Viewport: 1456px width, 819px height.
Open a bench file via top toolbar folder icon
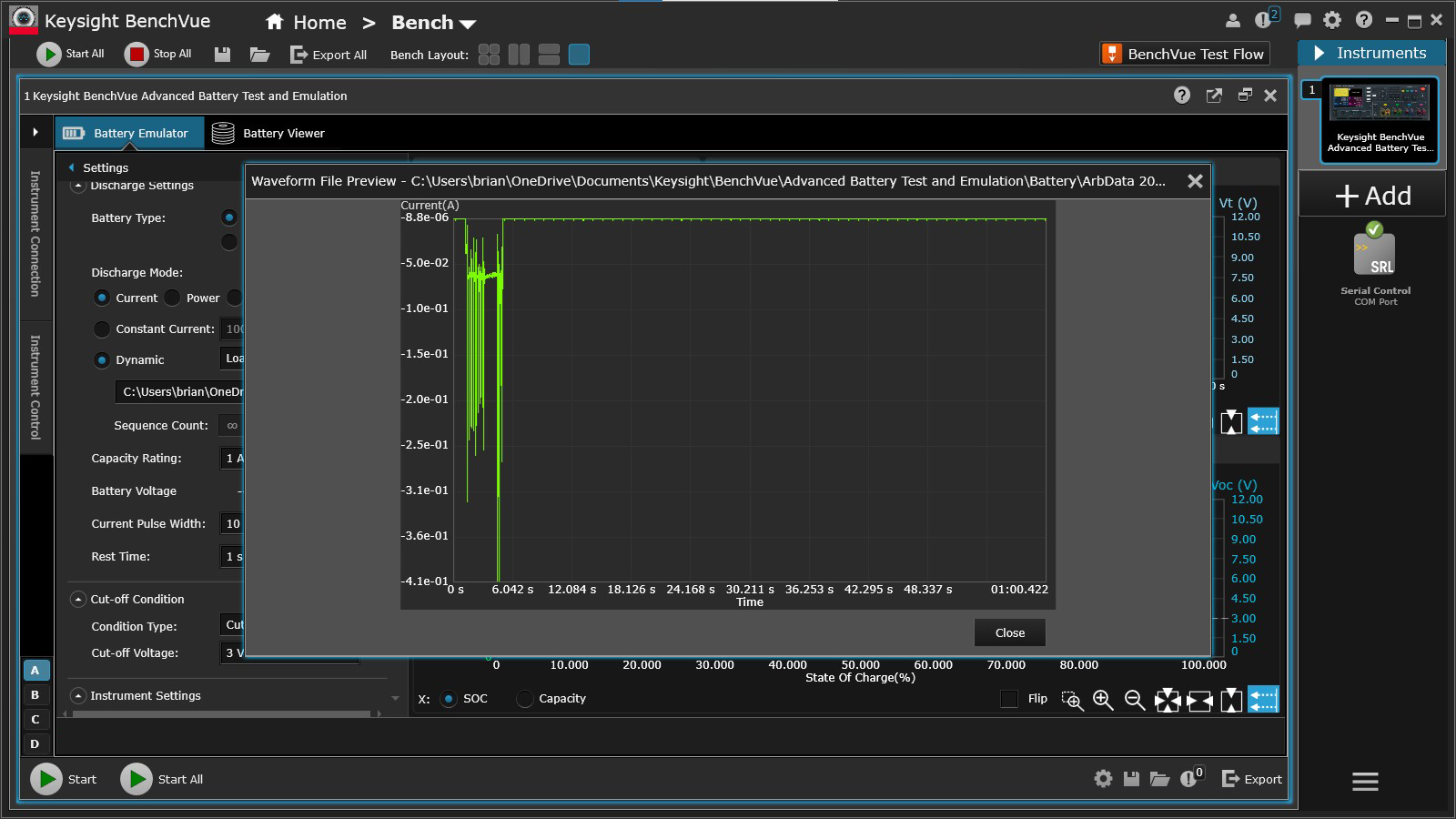coord(260,55)
